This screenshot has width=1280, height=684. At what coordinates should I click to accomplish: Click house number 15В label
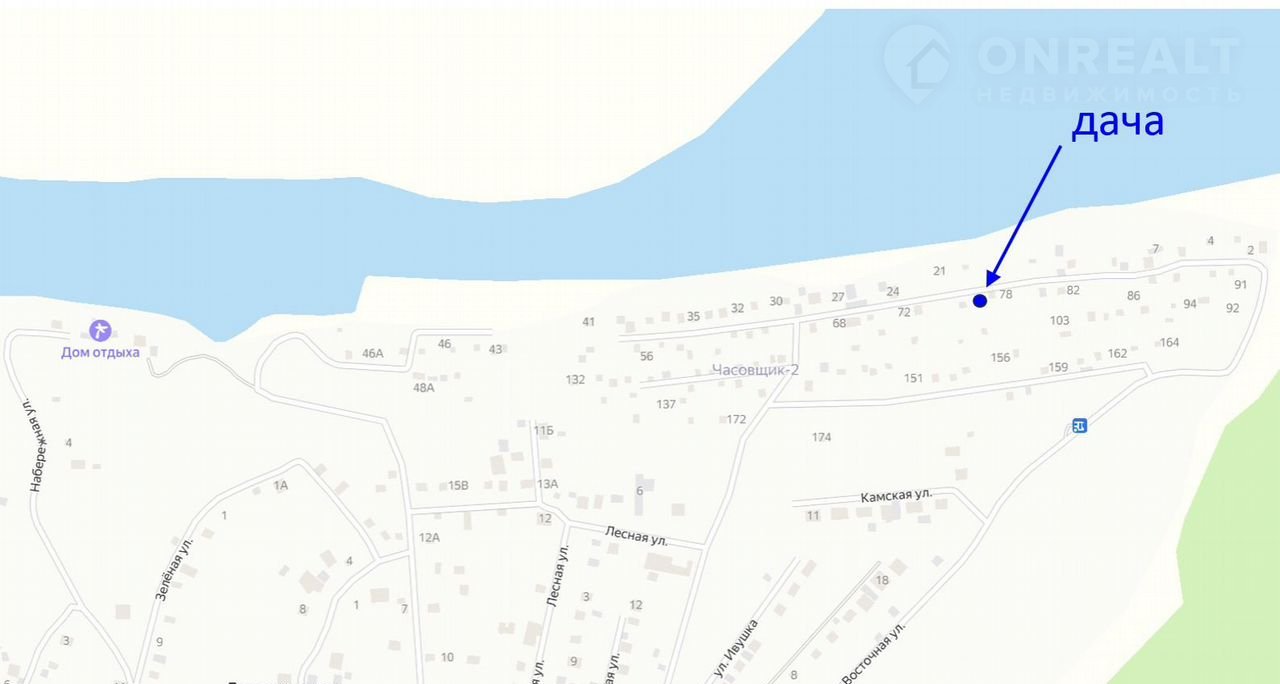[x=458, y=485]
